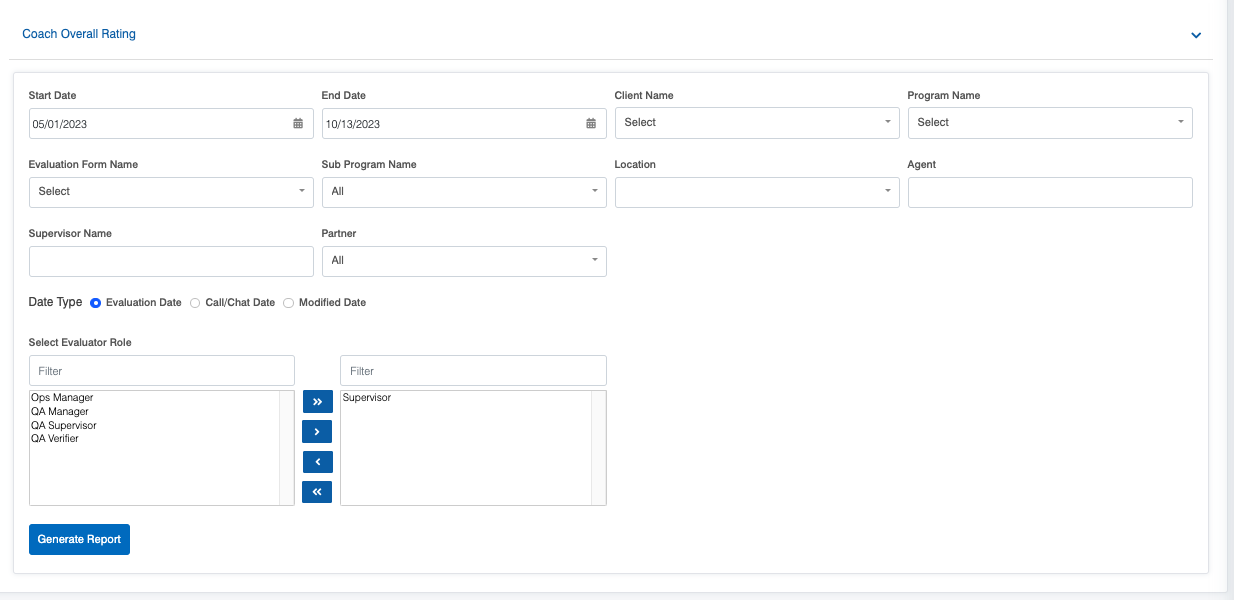Screen dimensions: 1234x600
Task: Select the Modified Date radio button
Action: tap(288, 302)
